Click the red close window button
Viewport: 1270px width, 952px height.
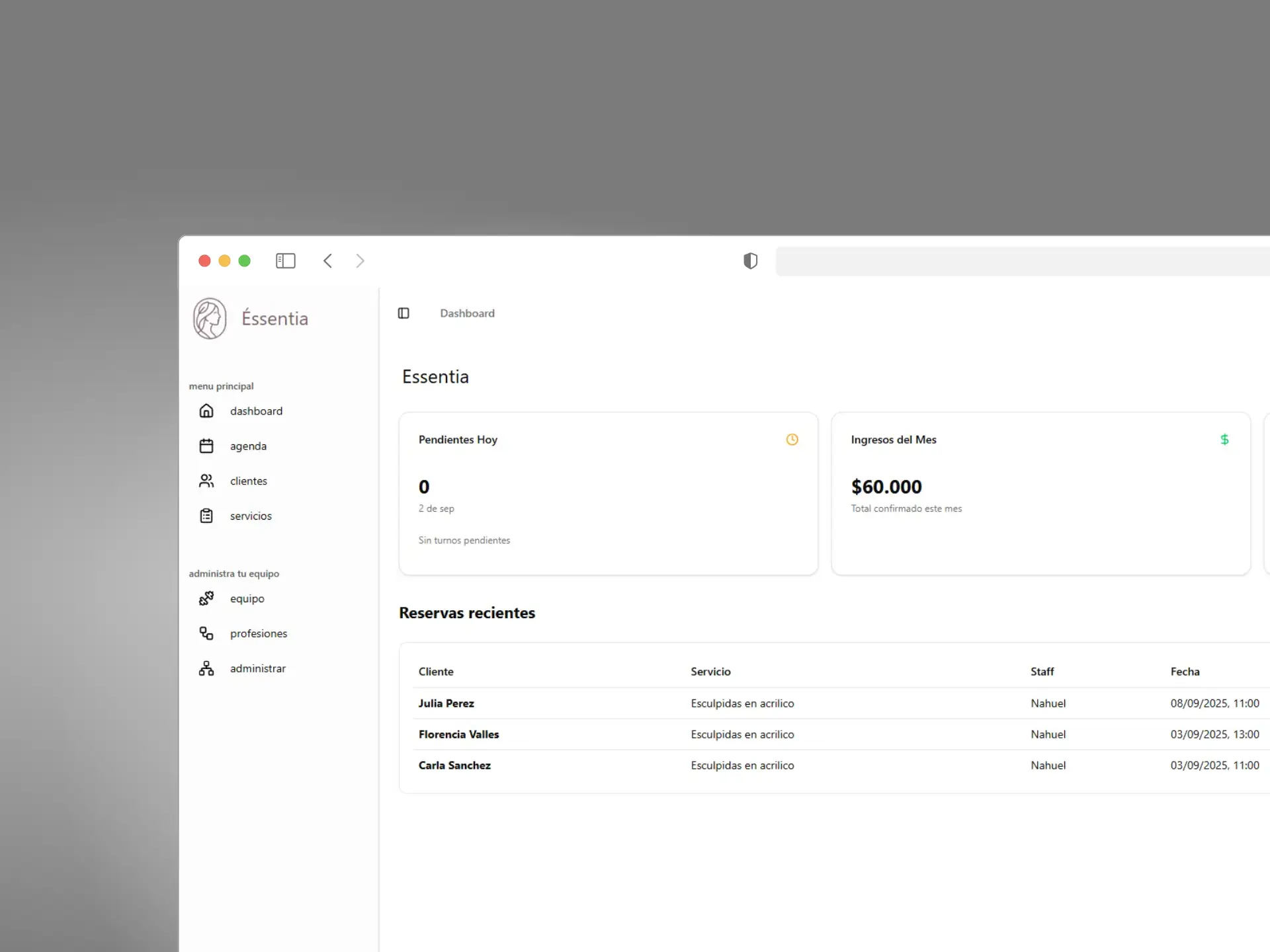204,261
